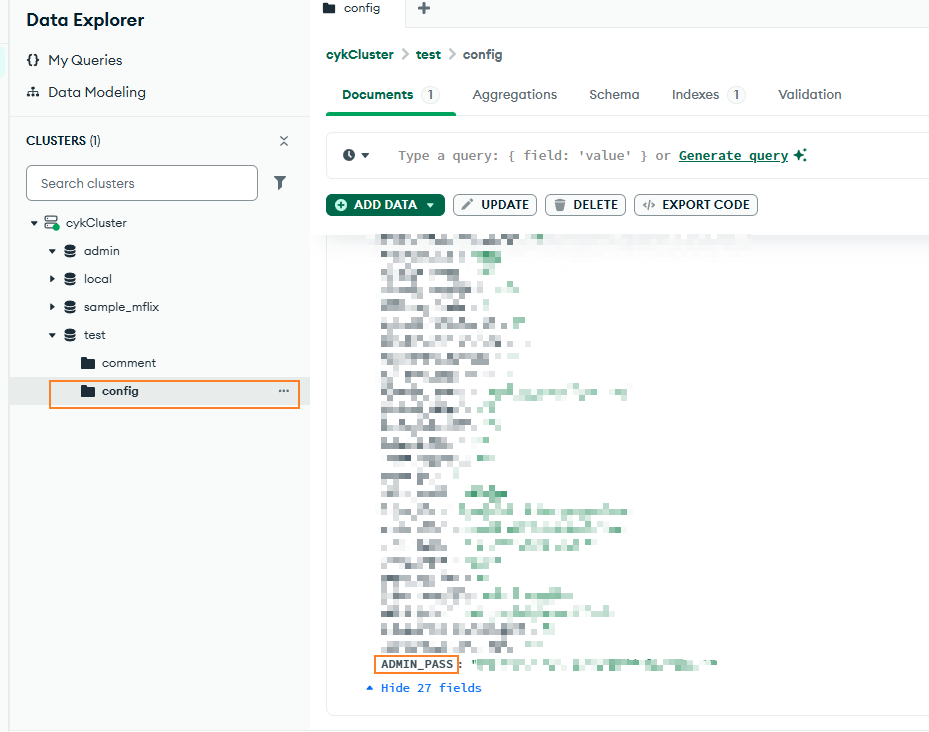Open the query history clock icon
Screen dimensions: 929x732
[x=349, y=155]
